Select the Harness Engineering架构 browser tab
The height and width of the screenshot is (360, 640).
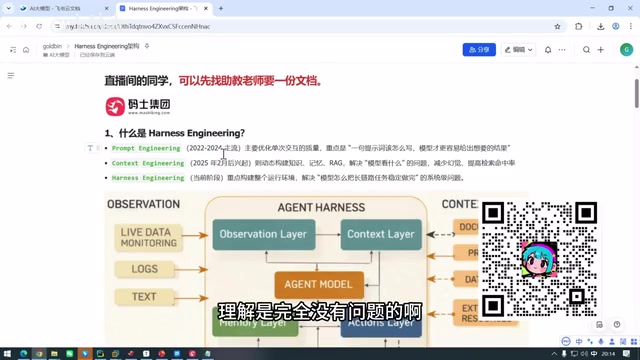click(x=163, y=8)
